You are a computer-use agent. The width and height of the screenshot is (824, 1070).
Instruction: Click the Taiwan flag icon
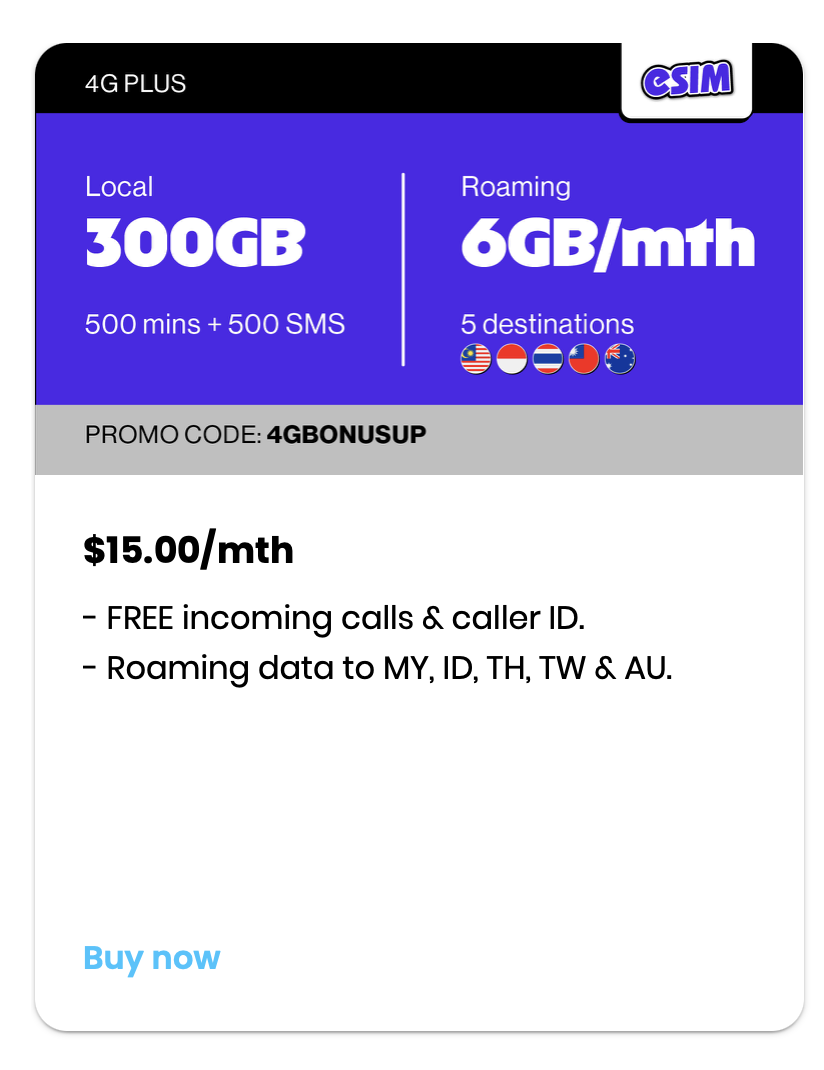pos(584,358)
